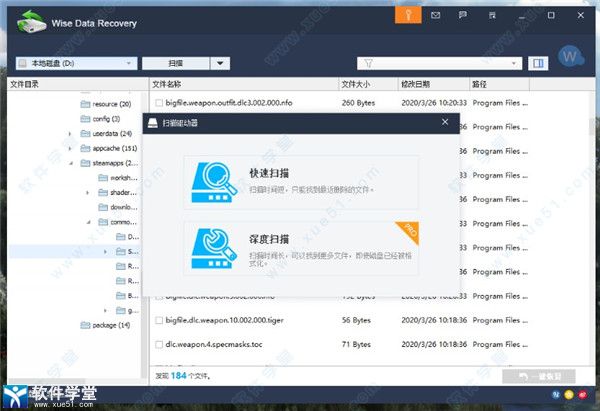Expand the shader... folder node
The height and width of the screenshot is (411, 600).
[x=88, y=192]
